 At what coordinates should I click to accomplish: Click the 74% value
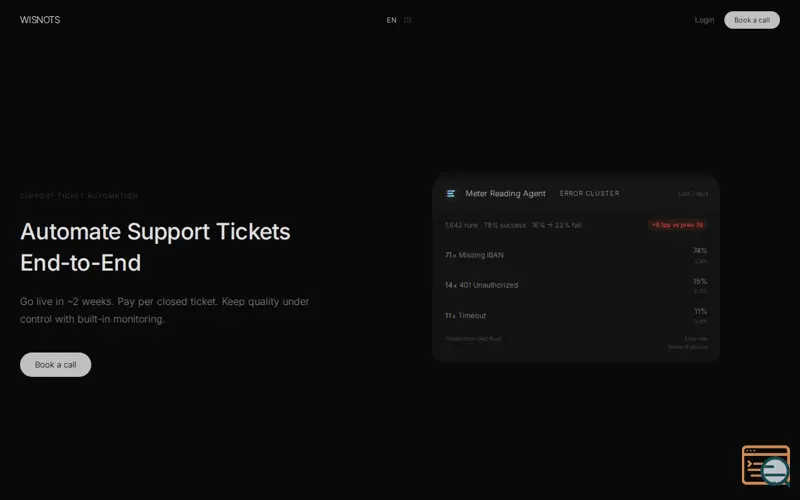tap(700, 251)
